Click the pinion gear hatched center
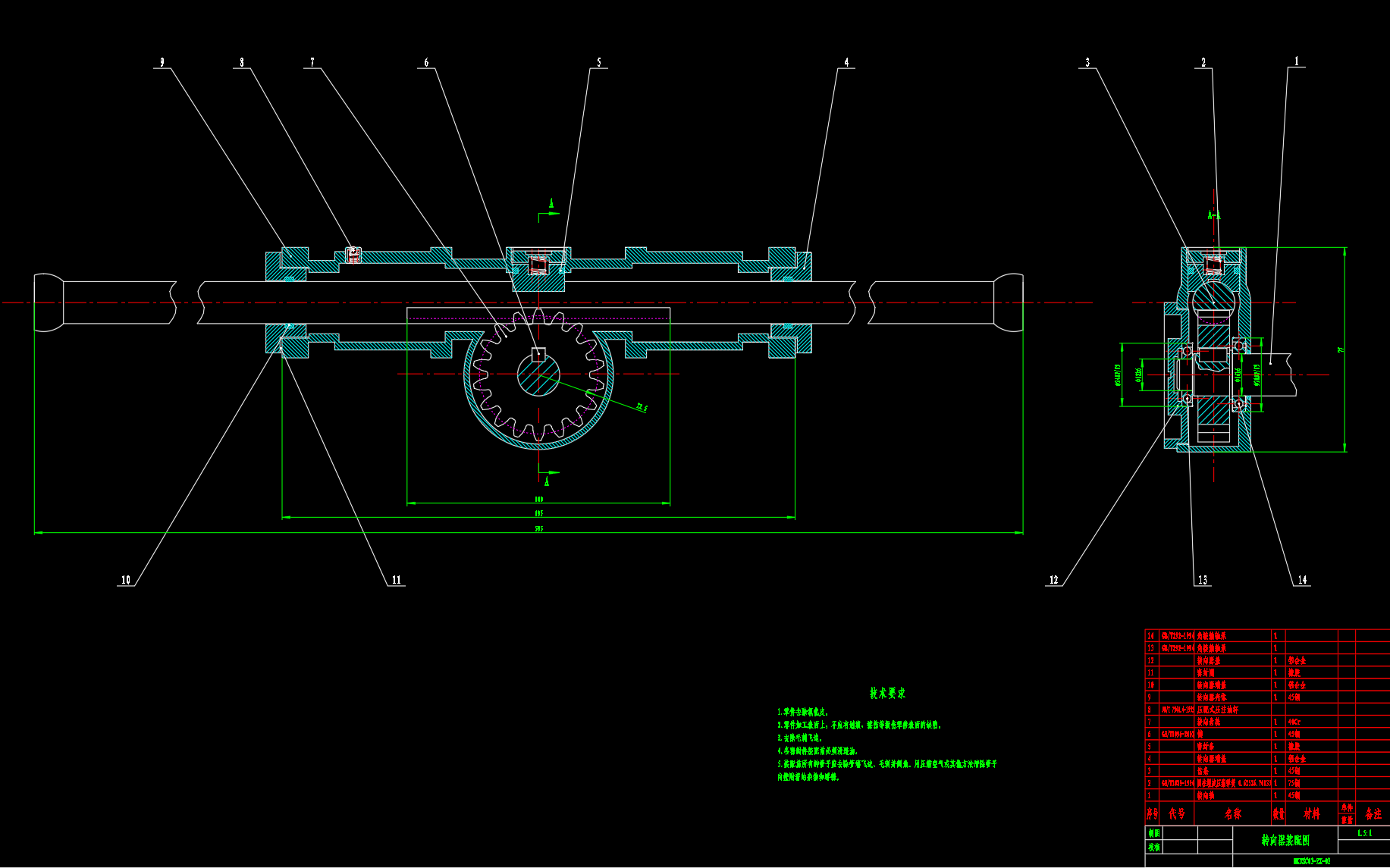The width and height of the screenshot is (1390, 868). (x=538, y=374)
